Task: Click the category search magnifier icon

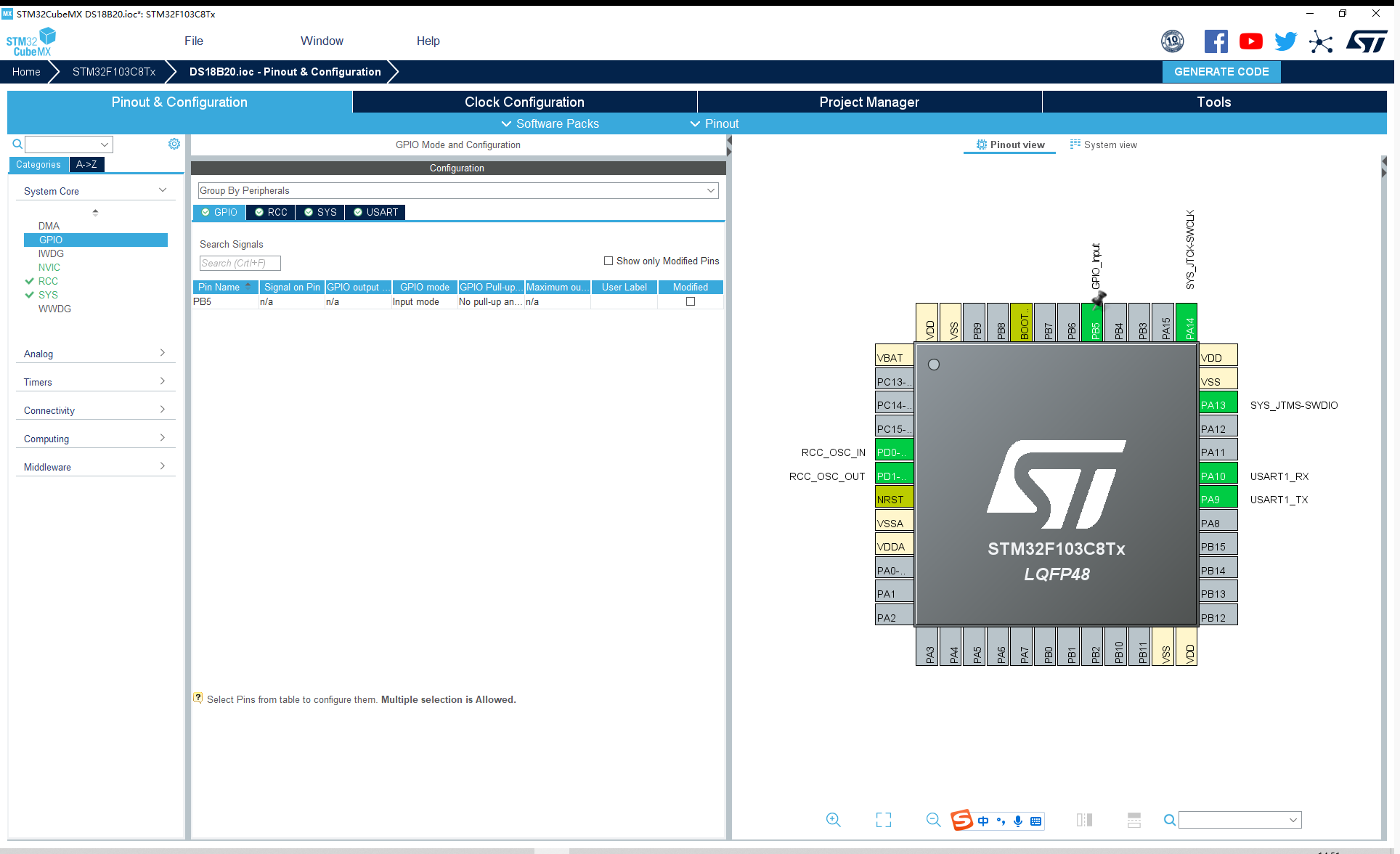Action: (17, 144)
